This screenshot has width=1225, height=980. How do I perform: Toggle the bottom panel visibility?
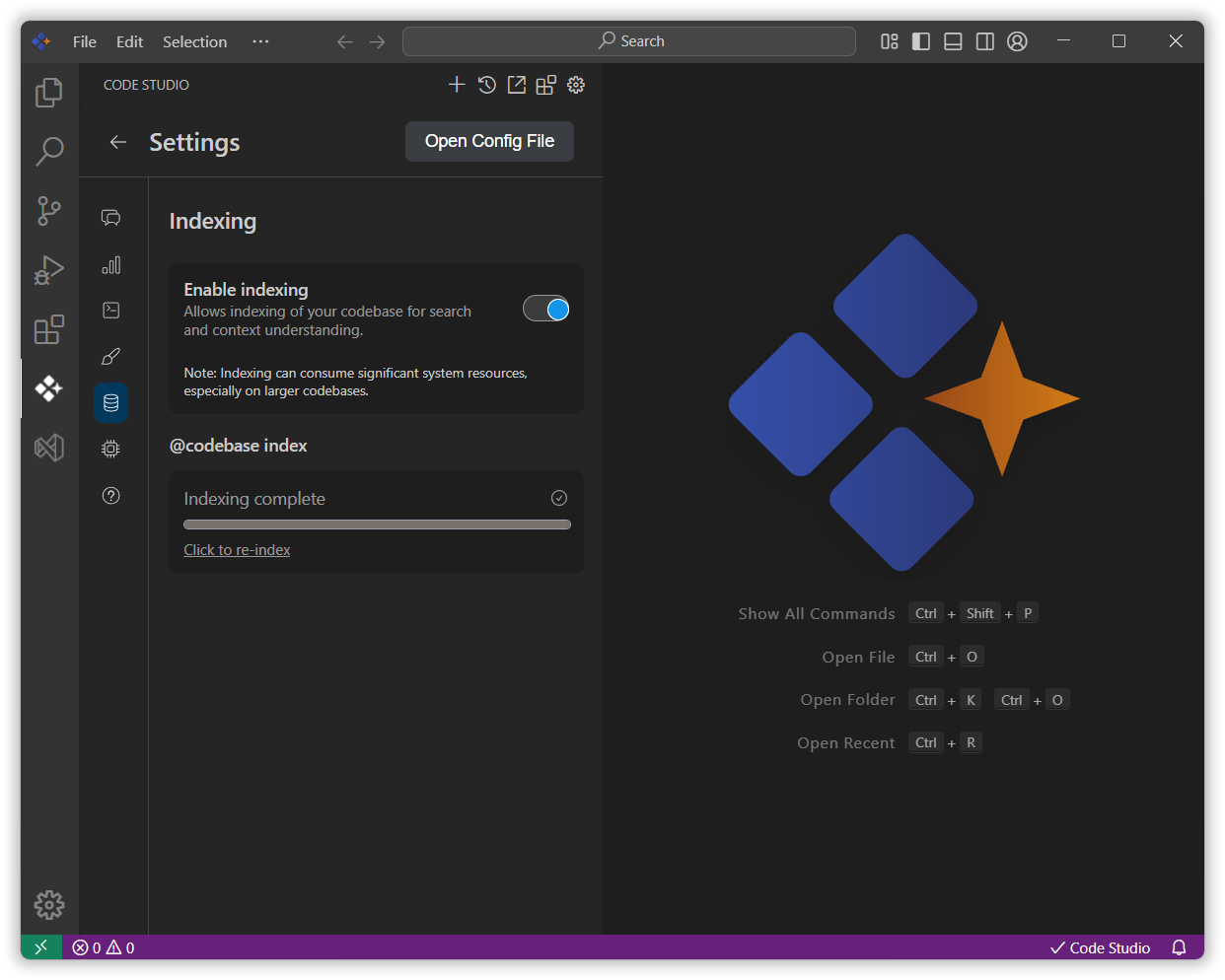point(953,41)
